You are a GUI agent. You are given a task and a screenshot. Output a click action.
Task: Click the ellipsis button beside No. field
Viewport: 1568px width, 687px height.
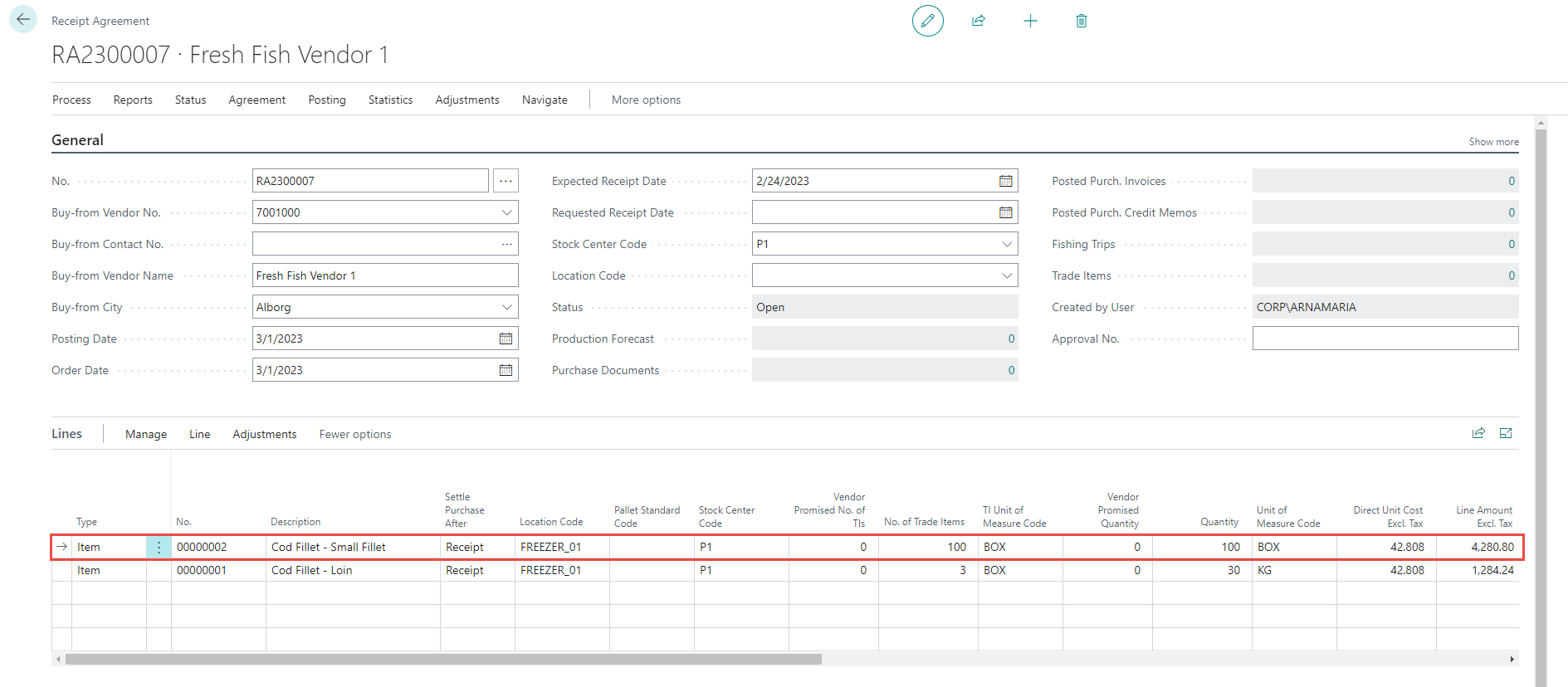[506, 181]
